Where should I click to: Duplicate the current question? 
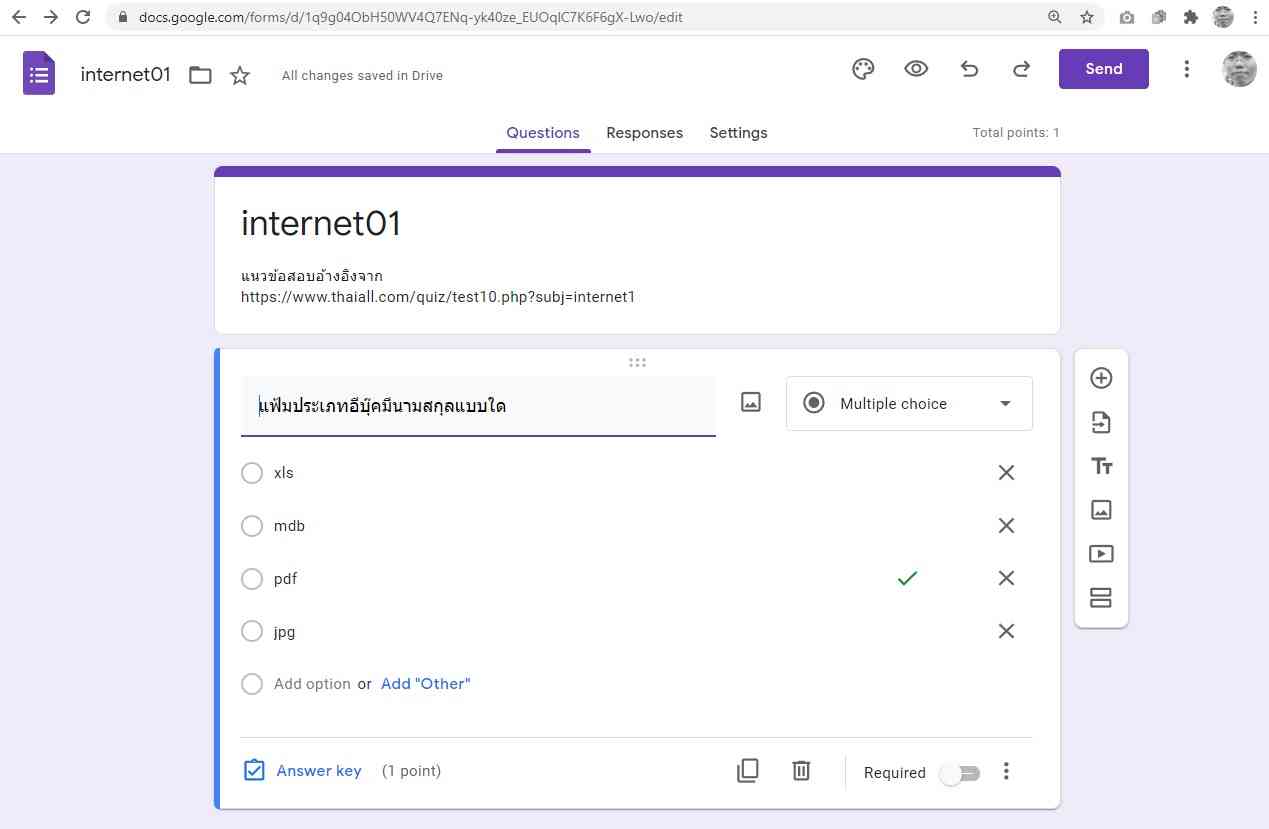point(748,770)
